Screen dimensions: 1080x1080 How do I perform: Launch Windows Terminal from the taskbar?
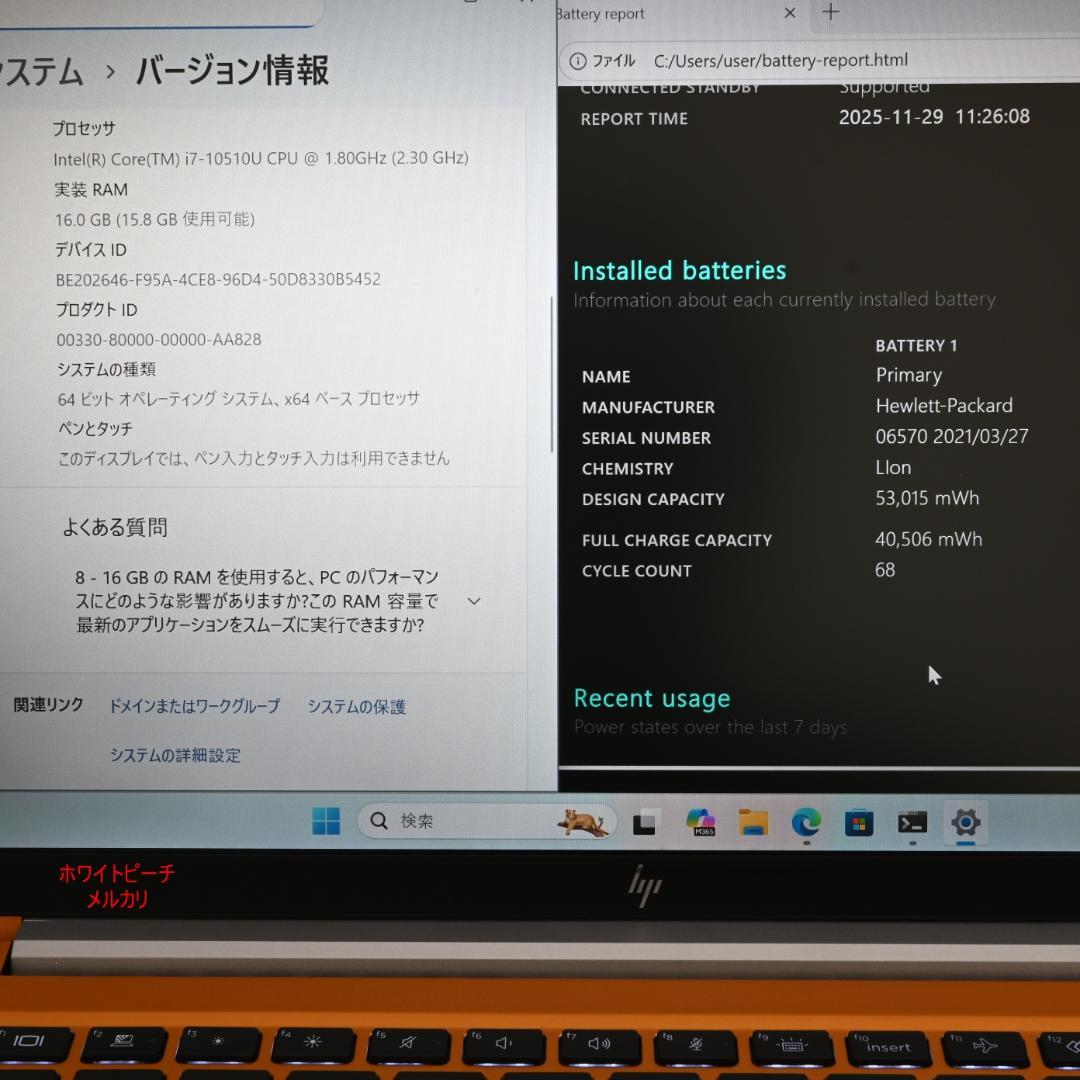point(912,822)
